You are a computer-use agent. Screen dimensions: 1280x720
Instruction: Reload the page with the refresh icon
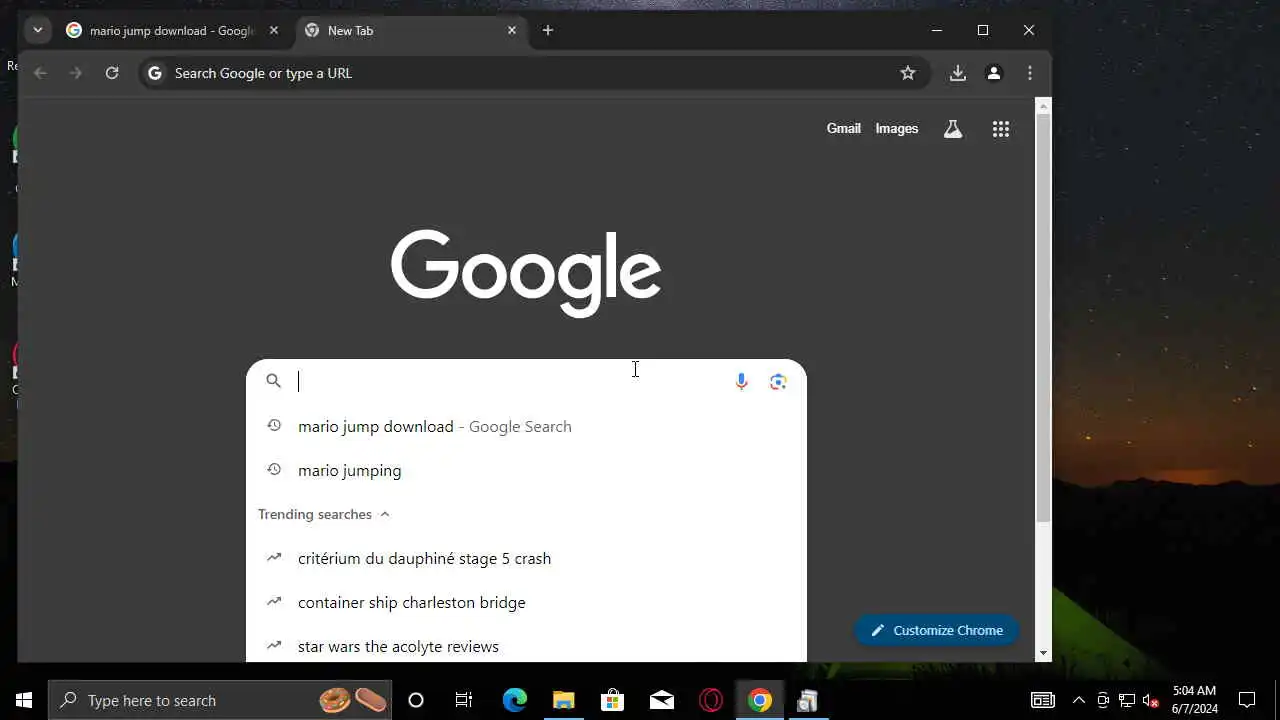[112, 73]
